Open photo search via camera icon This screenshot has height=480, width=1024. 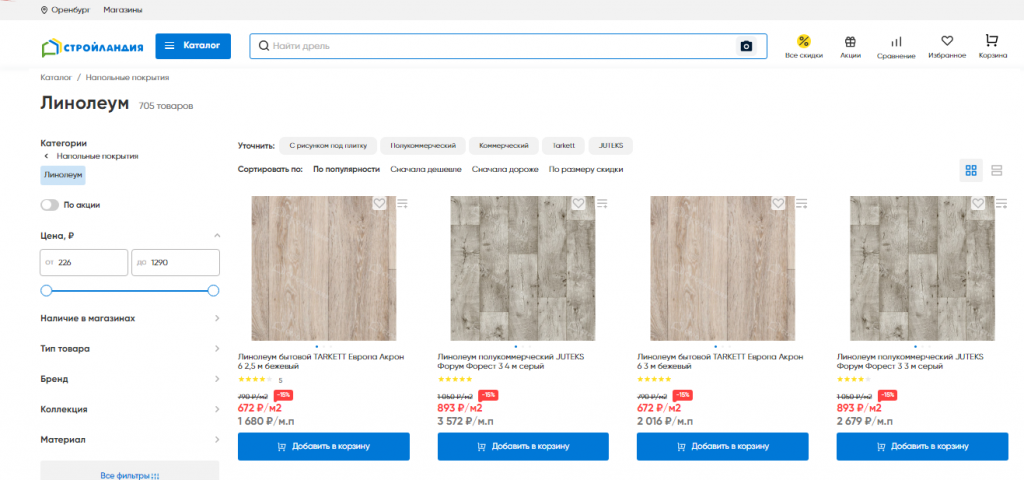click(x=746, y=46)
